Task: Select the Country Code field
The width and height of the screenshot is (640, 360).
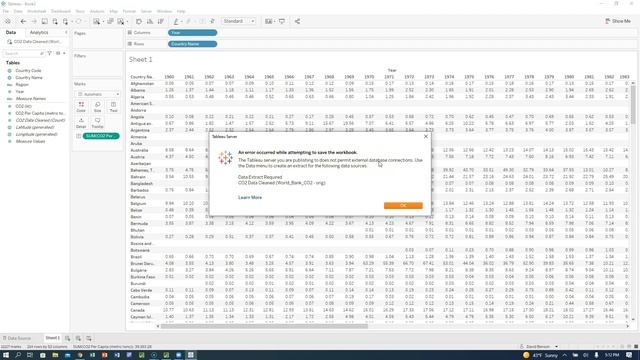Action: 28,71
